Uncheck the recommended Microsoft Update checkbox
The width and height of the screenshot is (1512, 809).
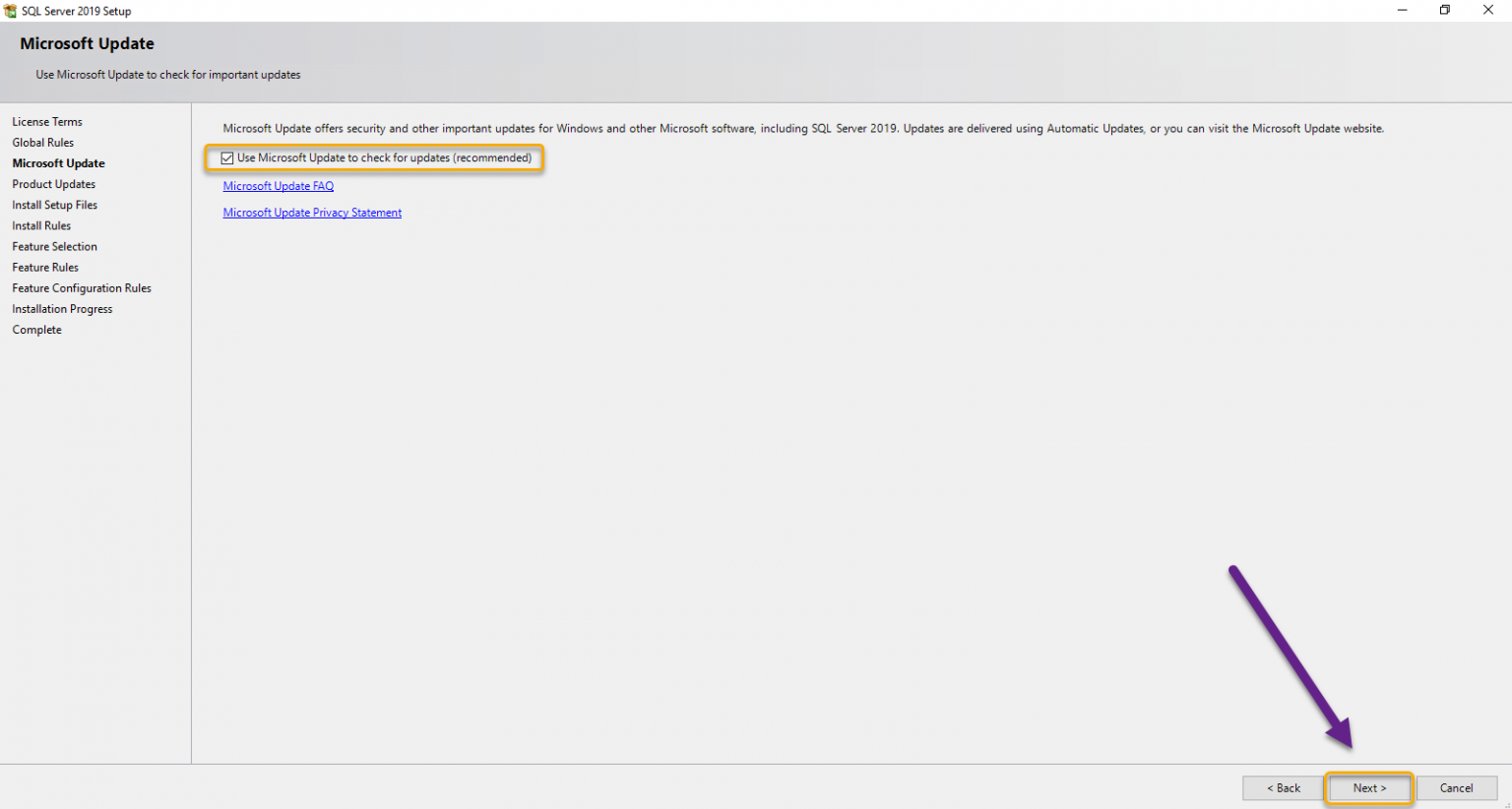click(227, 157)
